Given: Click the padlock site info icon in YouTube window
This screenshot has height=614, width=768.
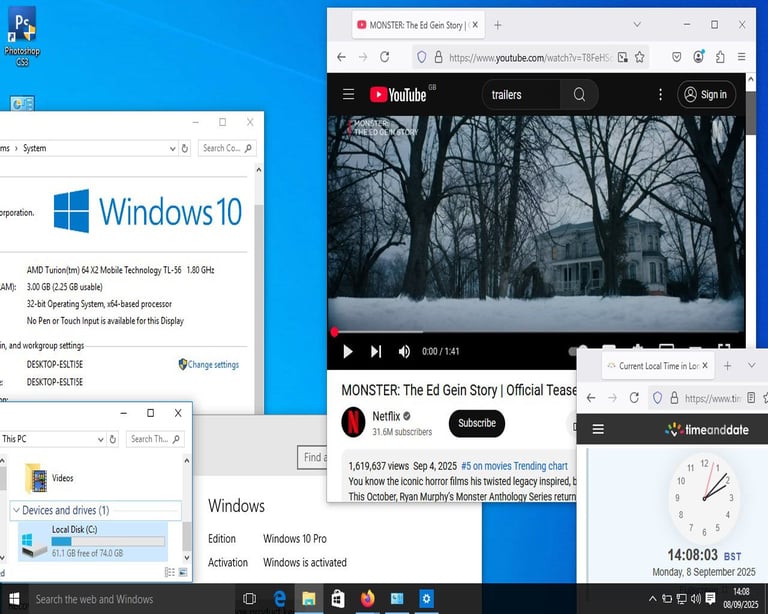Looking at the screenshot, I should pyautogui.click(x=438, y=57).
